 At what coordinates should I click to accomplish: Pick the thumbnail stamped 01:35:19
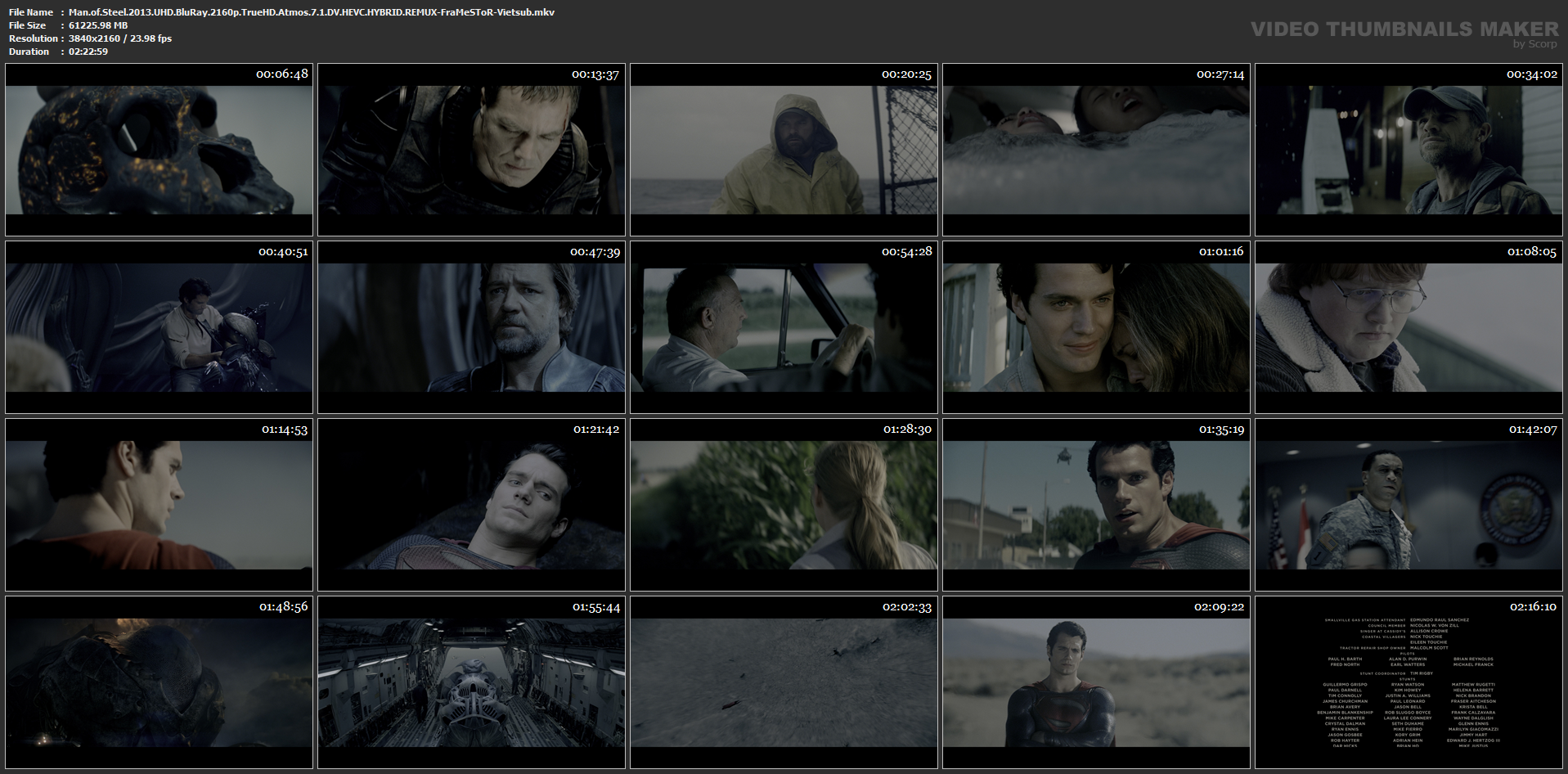[1096, 505]
